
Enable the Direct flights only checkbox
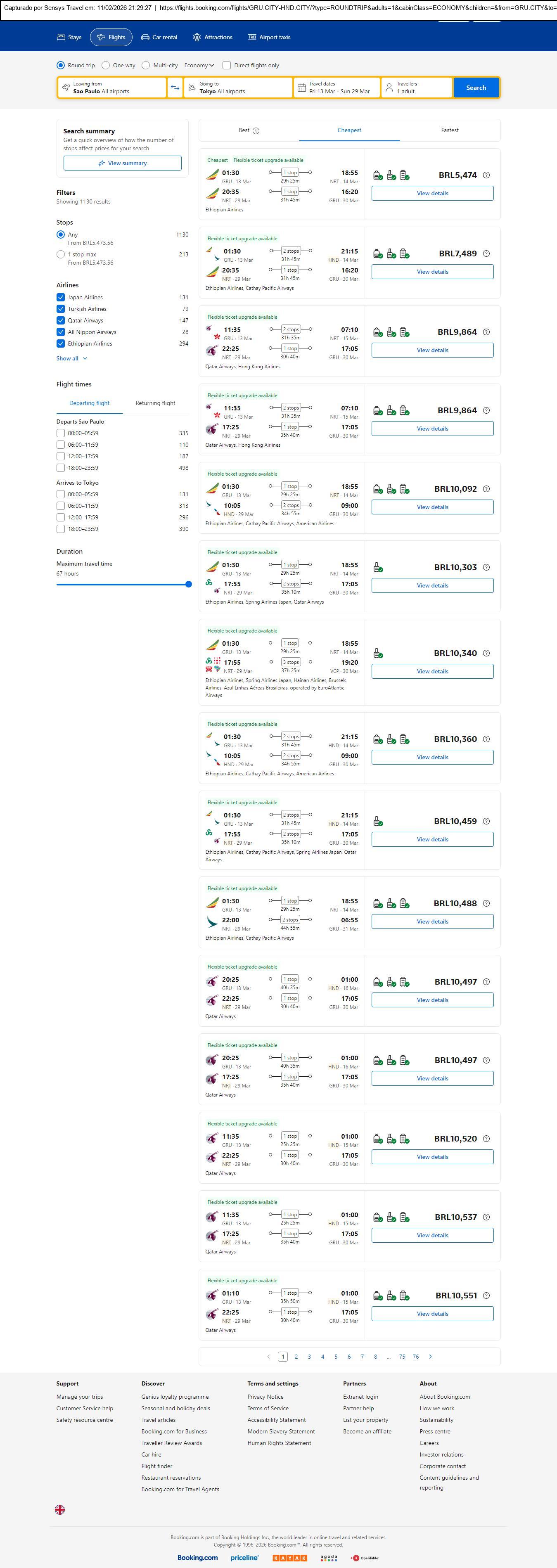point(226,65)
